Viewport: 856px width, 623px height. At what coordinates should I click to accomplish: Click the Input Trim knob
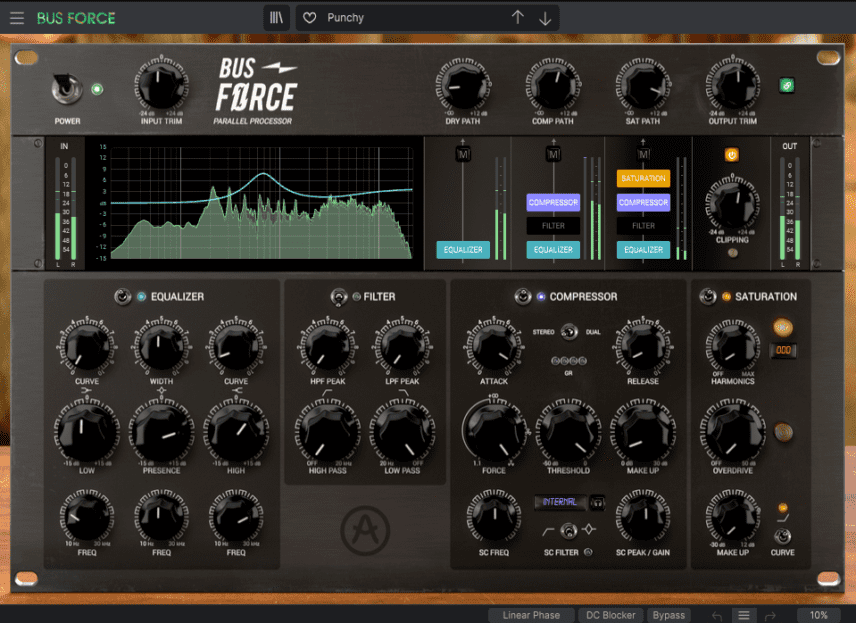[x=161, y=85]
